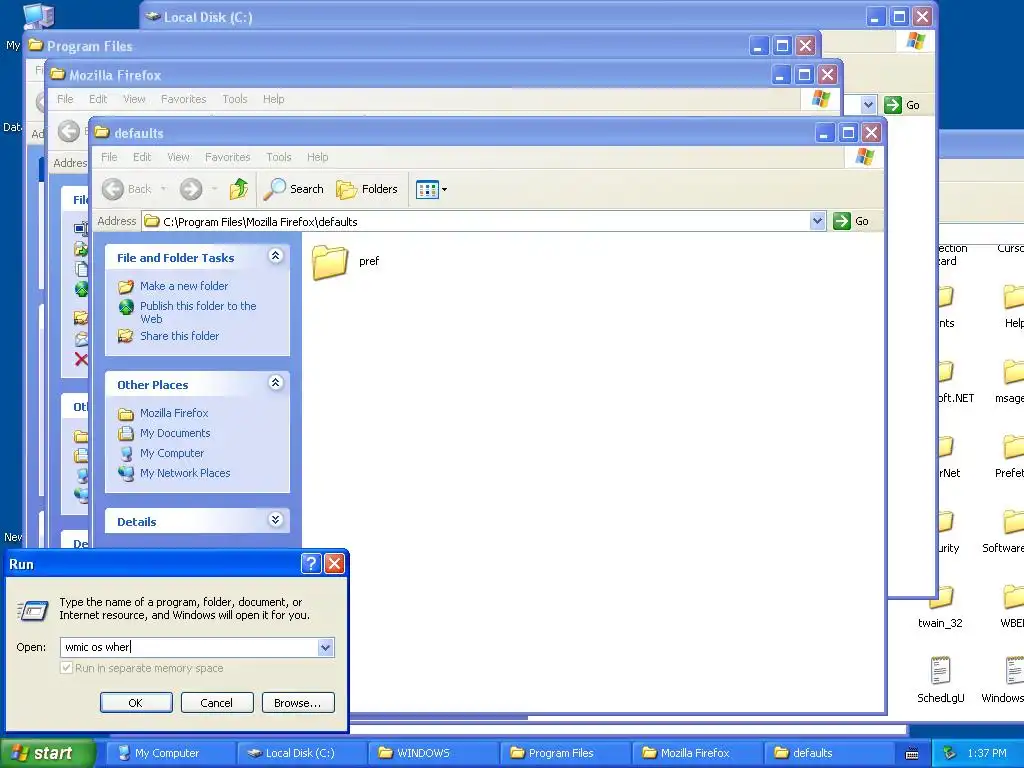1024x768 pixels.
Task: Select the twain_32 folder in WINDOWS window
Action: click(940, 605)
